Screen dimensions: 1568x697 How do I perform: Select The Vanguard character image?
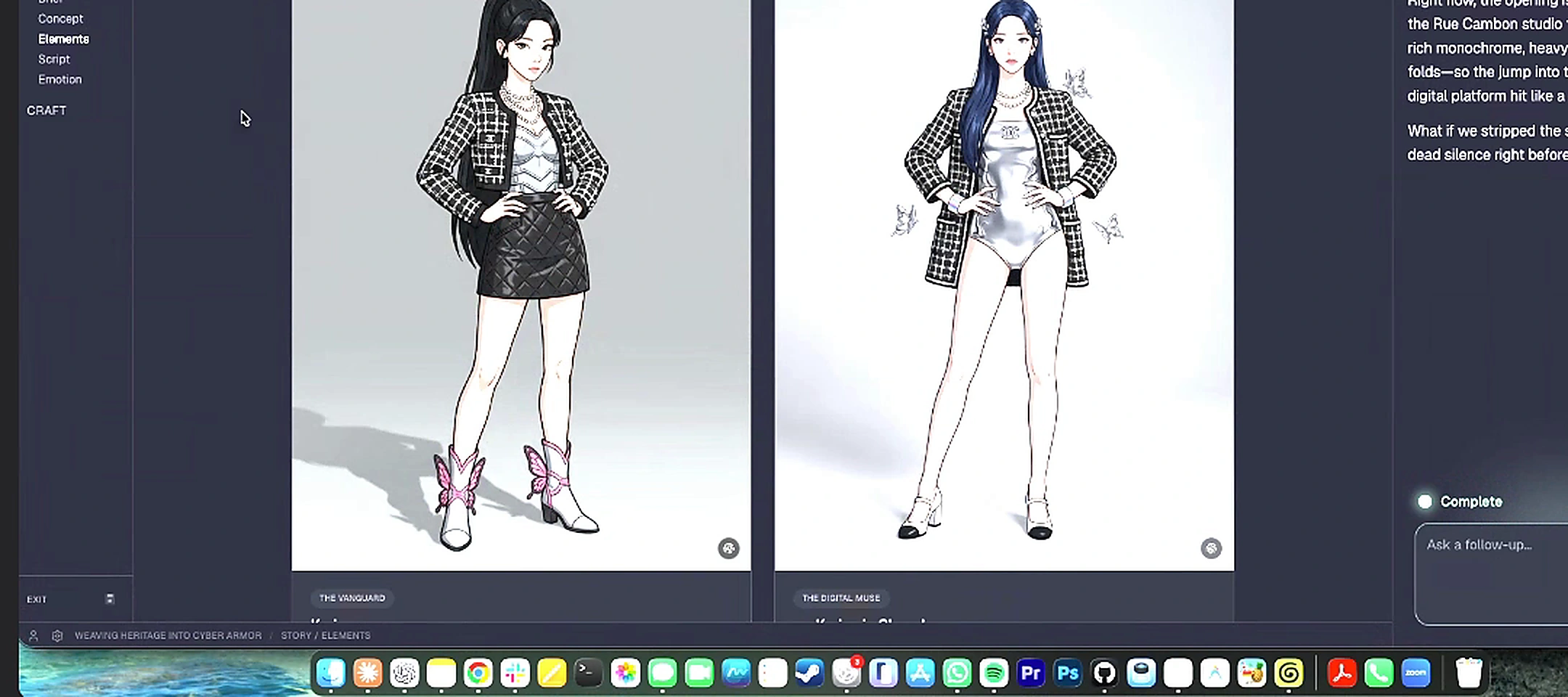point(521,285)
